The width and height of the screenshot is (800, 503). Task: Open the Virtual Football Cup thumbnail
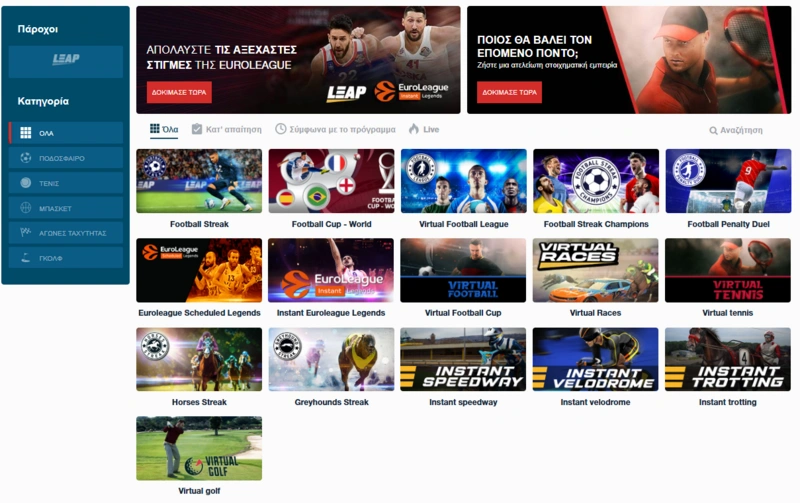463,270
